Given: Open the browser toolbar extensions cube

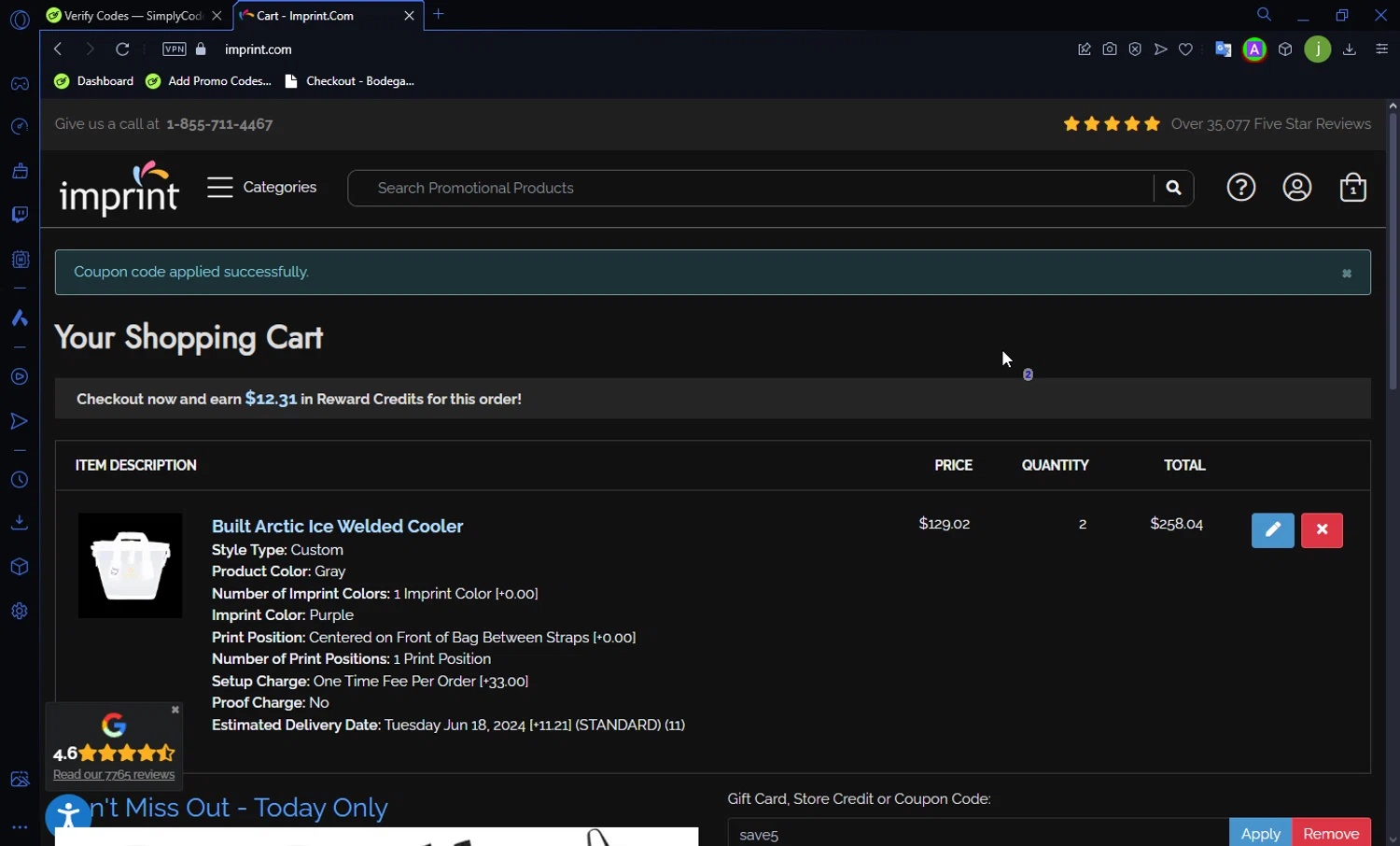Looking at the screenshot, I should 1285,49.
